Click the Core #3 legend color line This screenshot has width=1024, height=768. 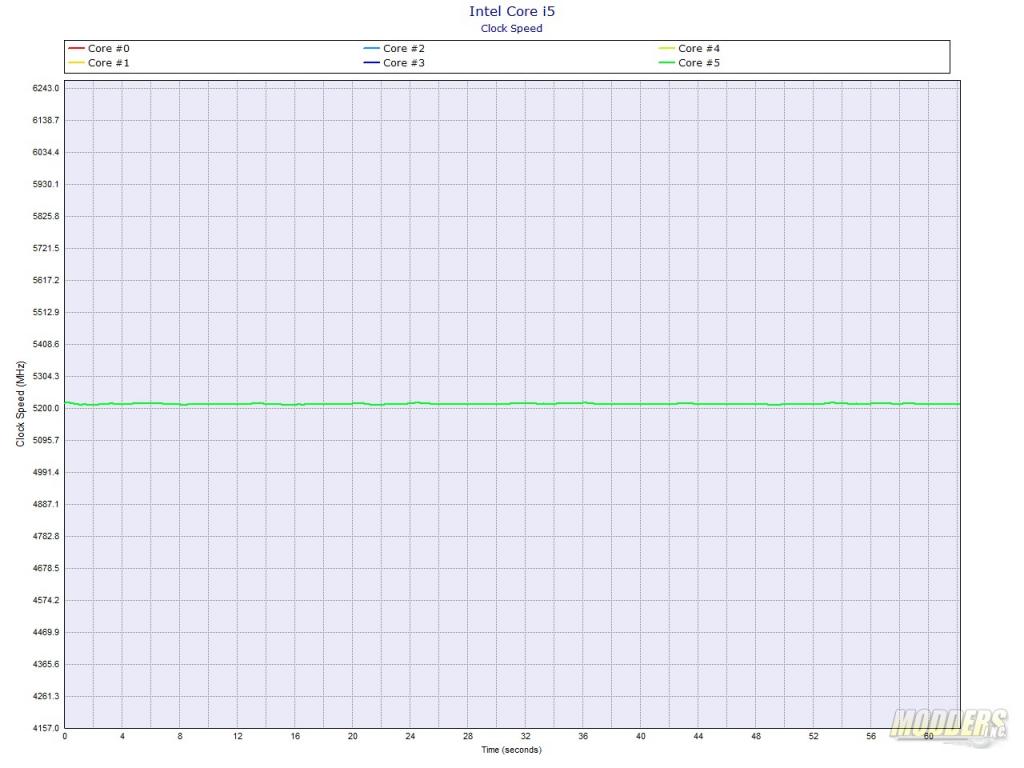372,63
